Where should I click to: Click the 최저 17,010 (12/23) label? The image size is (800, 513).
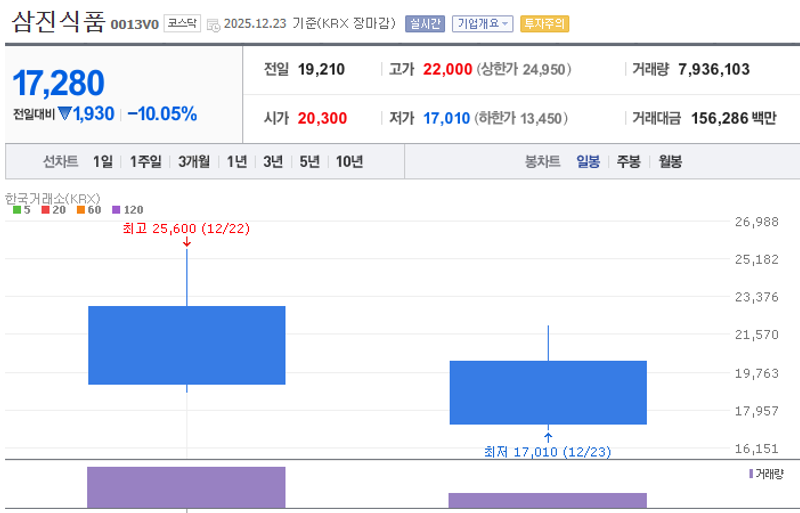click(x=547, y=452)
